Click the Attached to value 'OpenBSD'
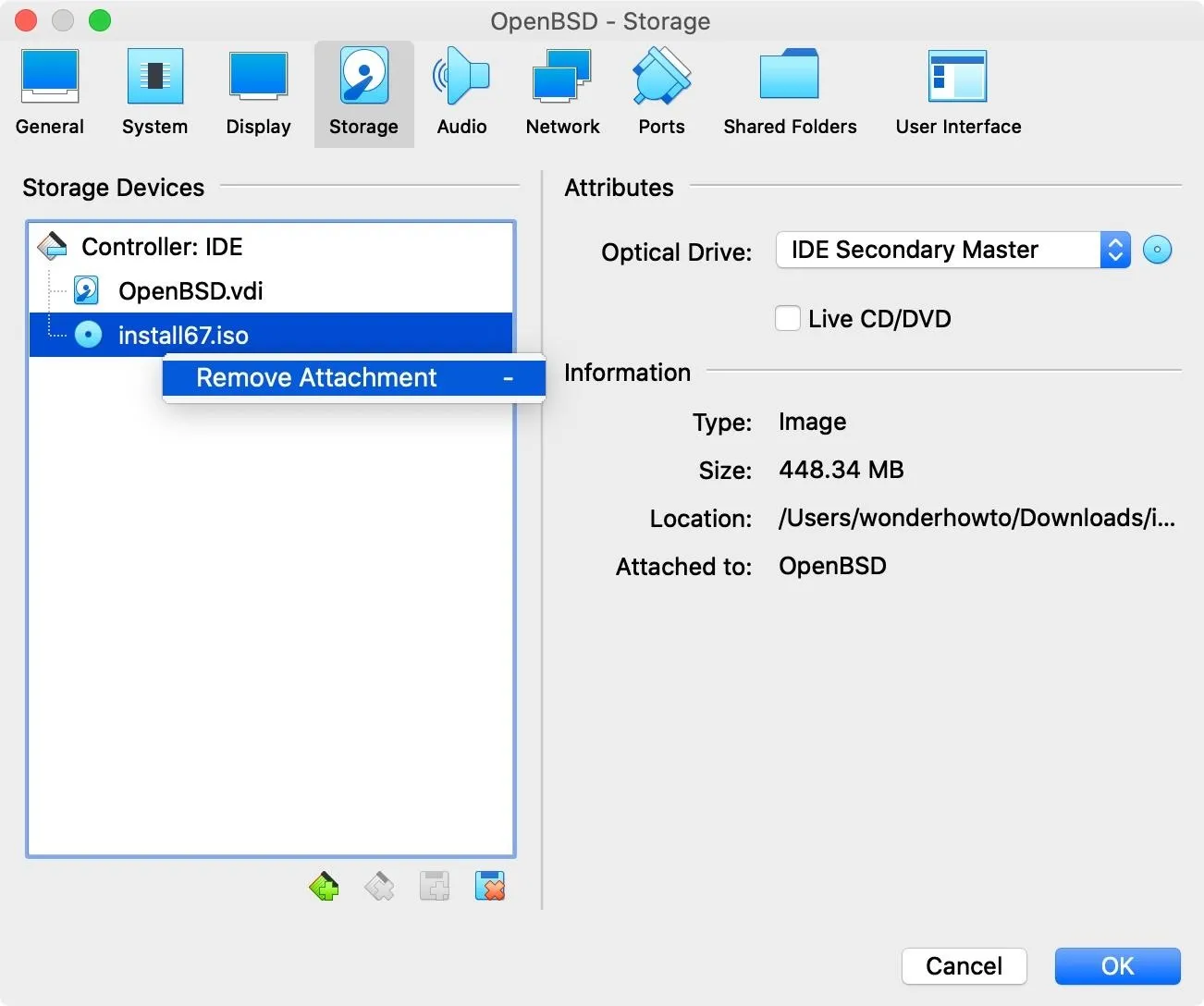 (832, 566)
